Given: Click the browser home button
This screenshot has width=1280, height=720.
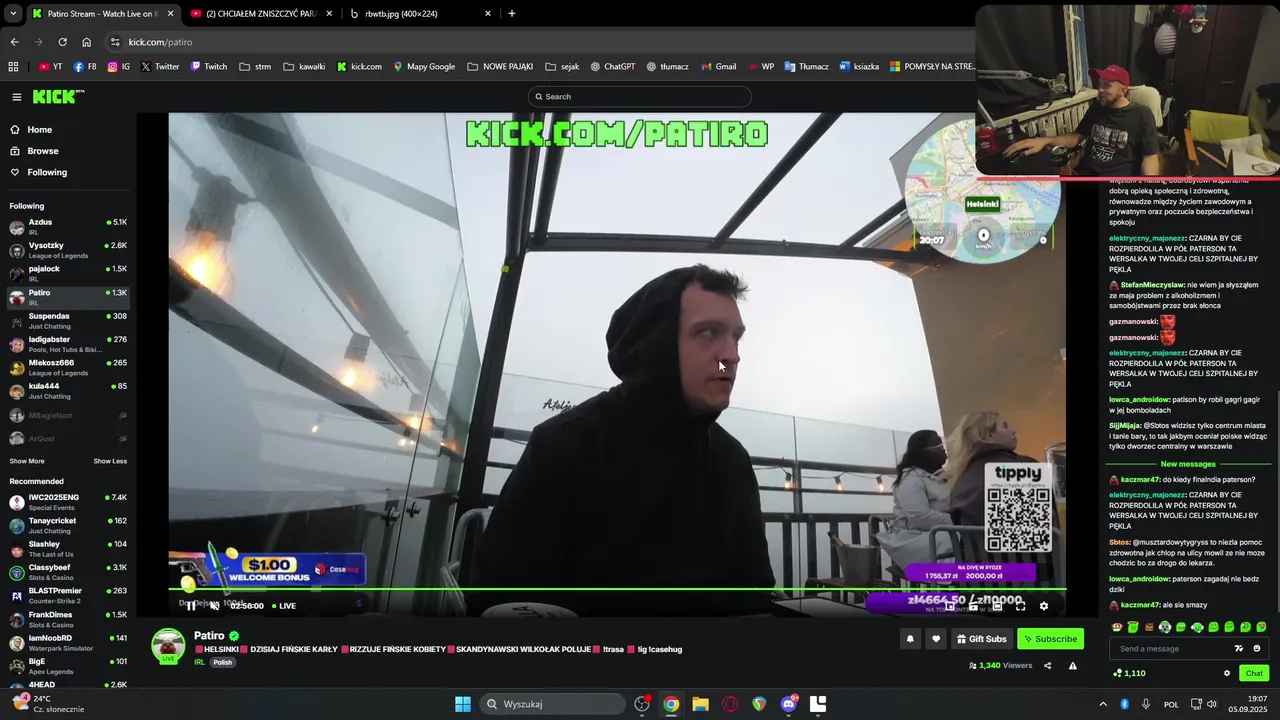Looking at the screenshot, I should tap(87, 42).
